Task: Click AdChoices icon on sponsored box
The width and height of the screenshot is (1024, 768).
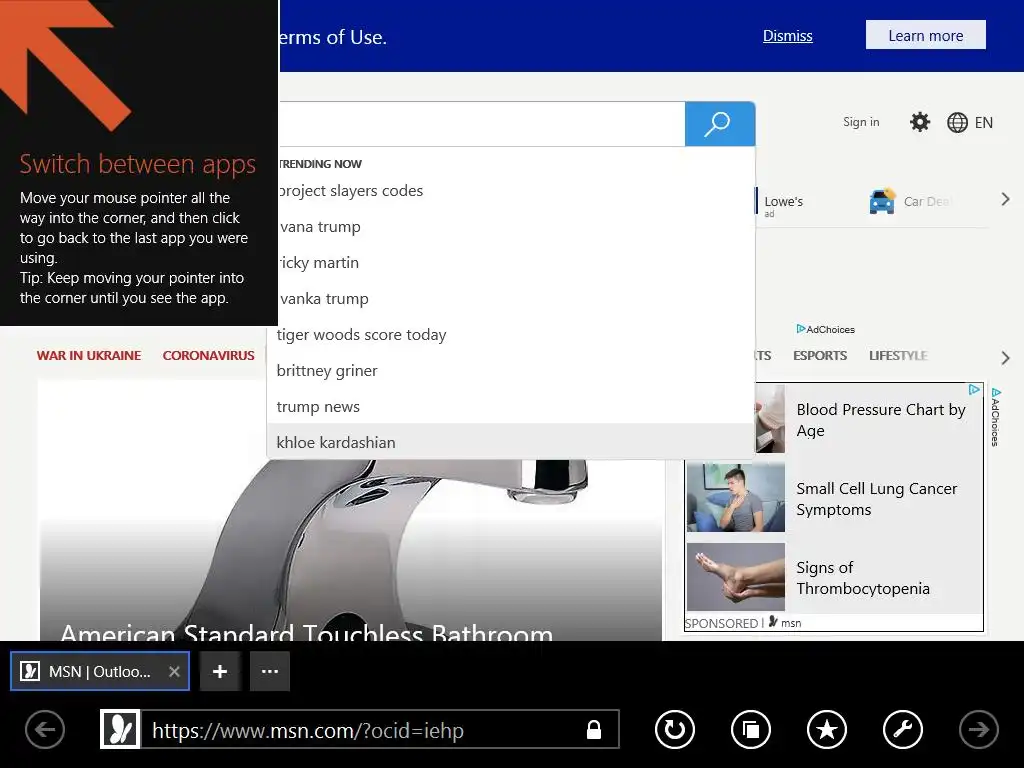Action: point(974,390)
